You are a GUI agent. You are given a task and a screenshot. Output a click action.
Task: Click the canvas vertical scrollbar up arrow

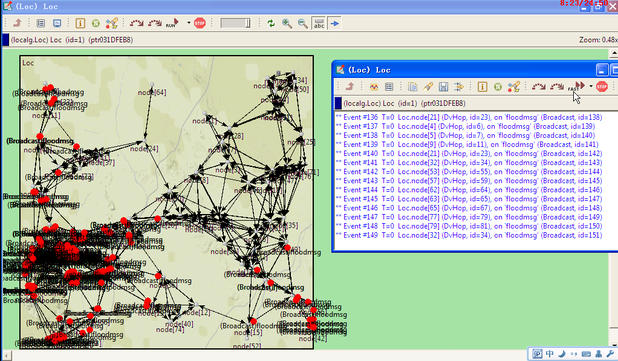(x=614, y=53)
